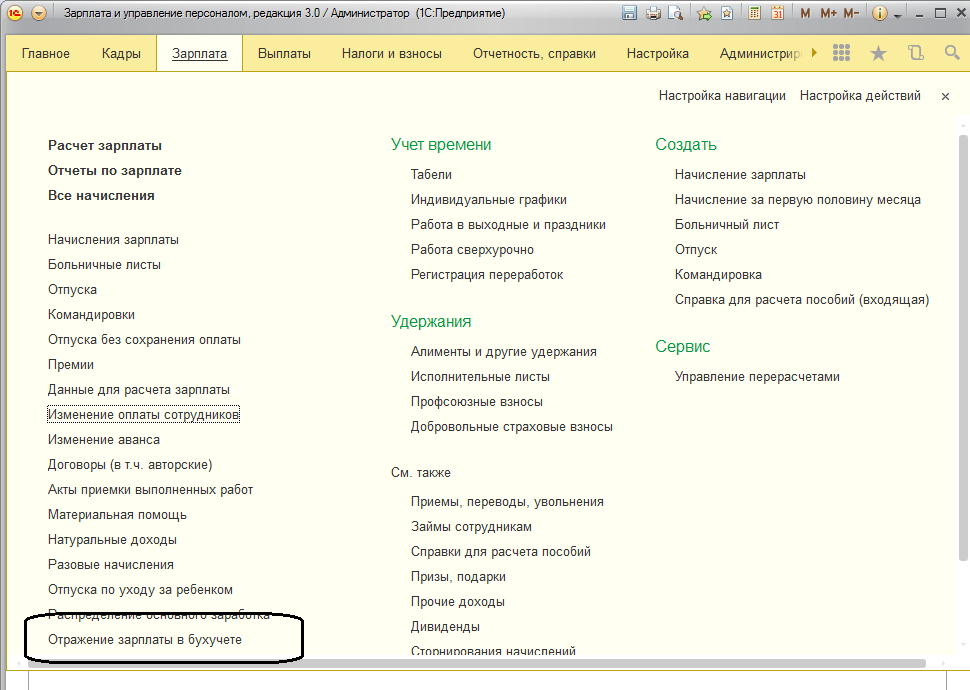
Task: Open the History scroll icon
Action: click(915, 53)
